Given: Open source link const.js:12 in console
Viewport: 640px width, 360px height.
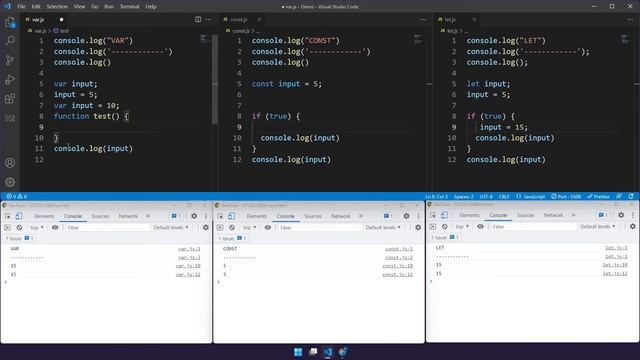Looking at the screenshot, I should pyautogui.click(x=398, y=274).
